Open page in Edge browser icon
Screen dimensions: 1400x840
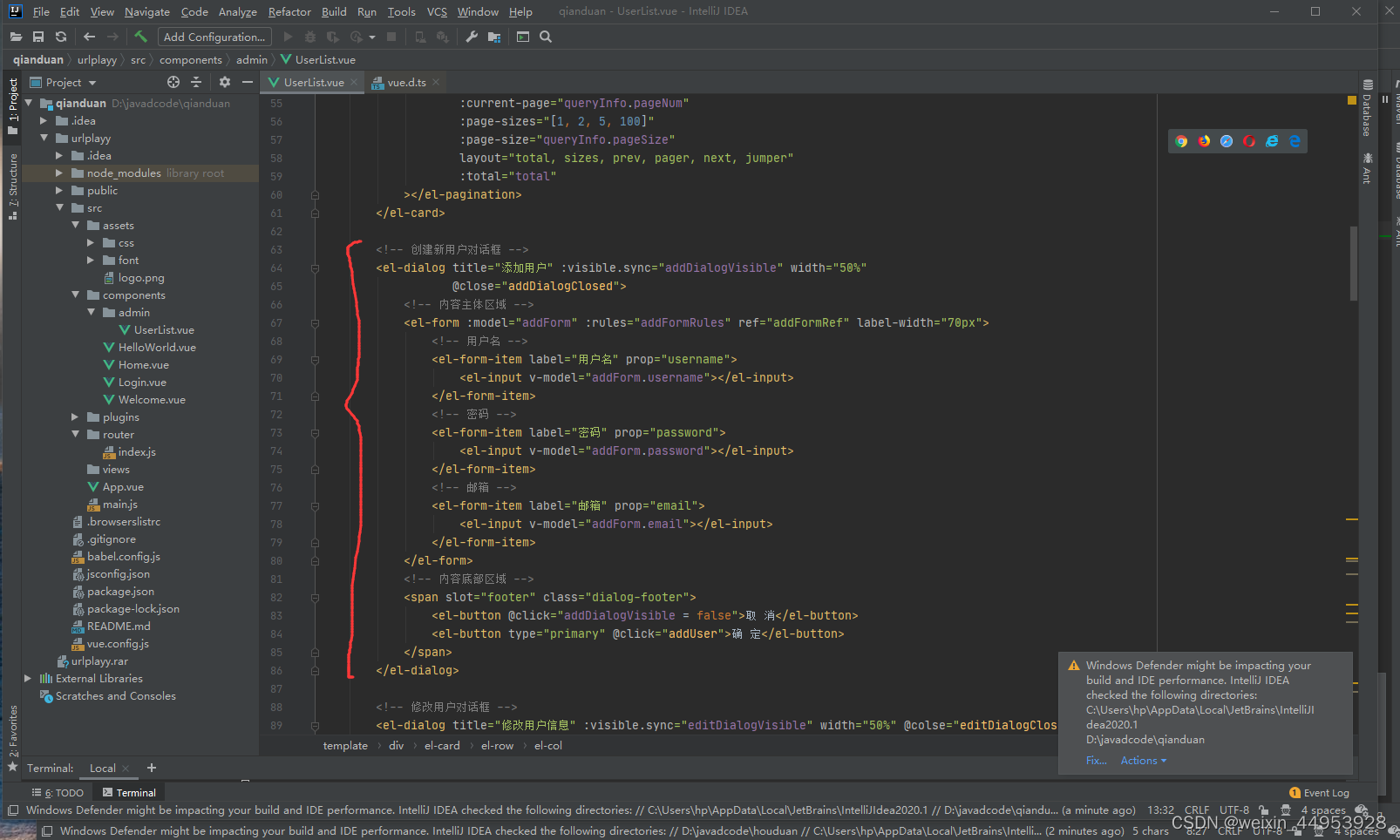[x=1295, y=141]
